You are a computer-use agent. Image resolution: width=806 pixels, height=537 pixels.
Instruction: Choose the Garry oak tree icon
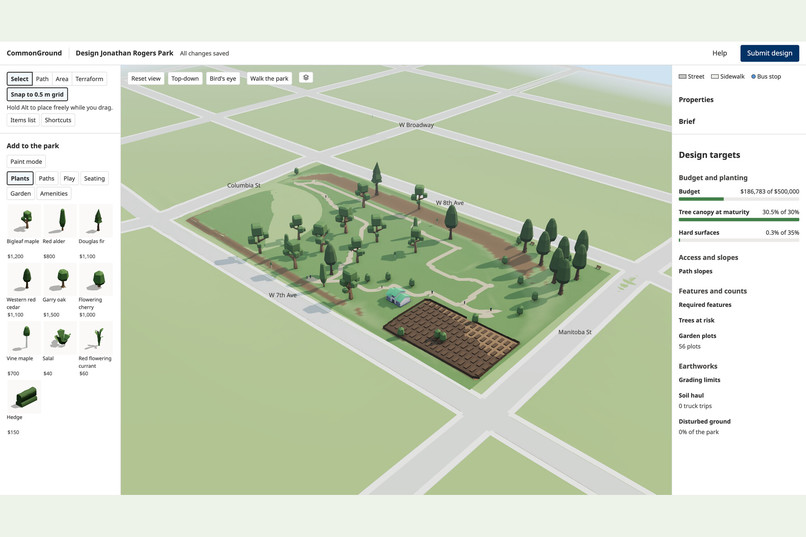tap(60, 279)
